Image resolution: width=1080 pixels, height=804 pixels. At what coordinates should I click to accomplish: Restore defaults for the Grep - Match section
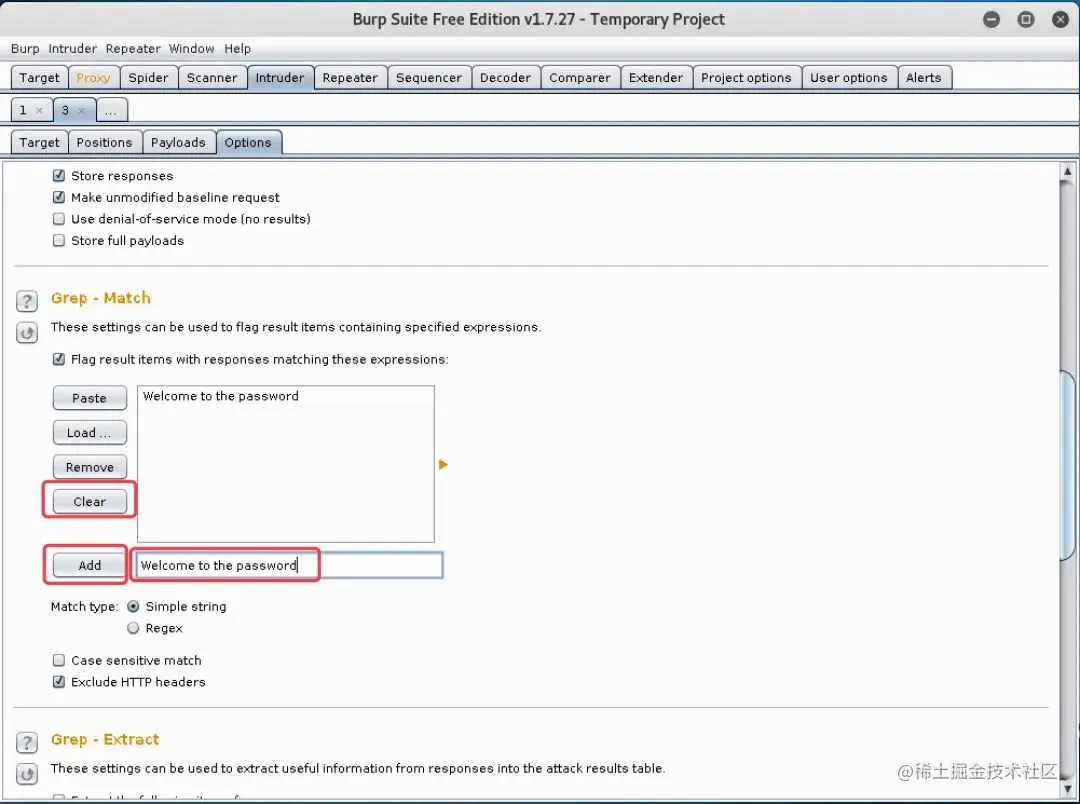click(x=27, y=333)
